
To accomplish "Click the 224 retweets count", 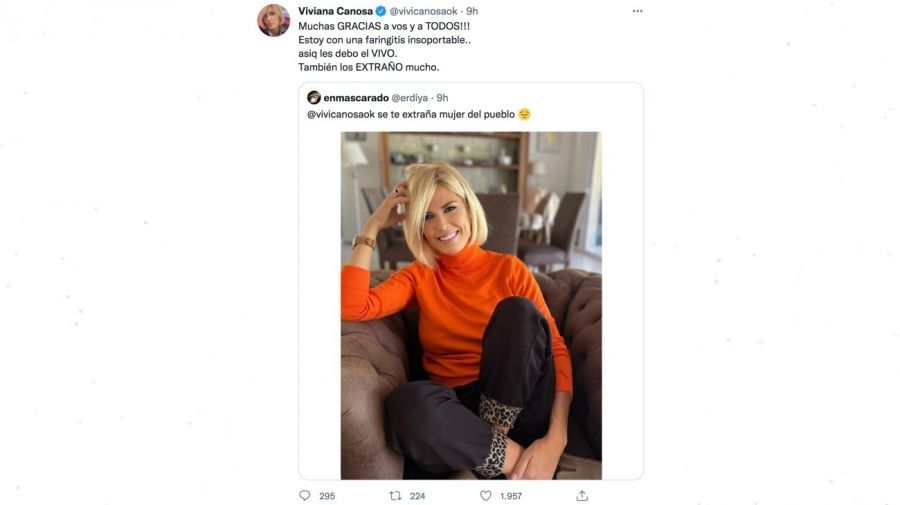I will point(417,496).
